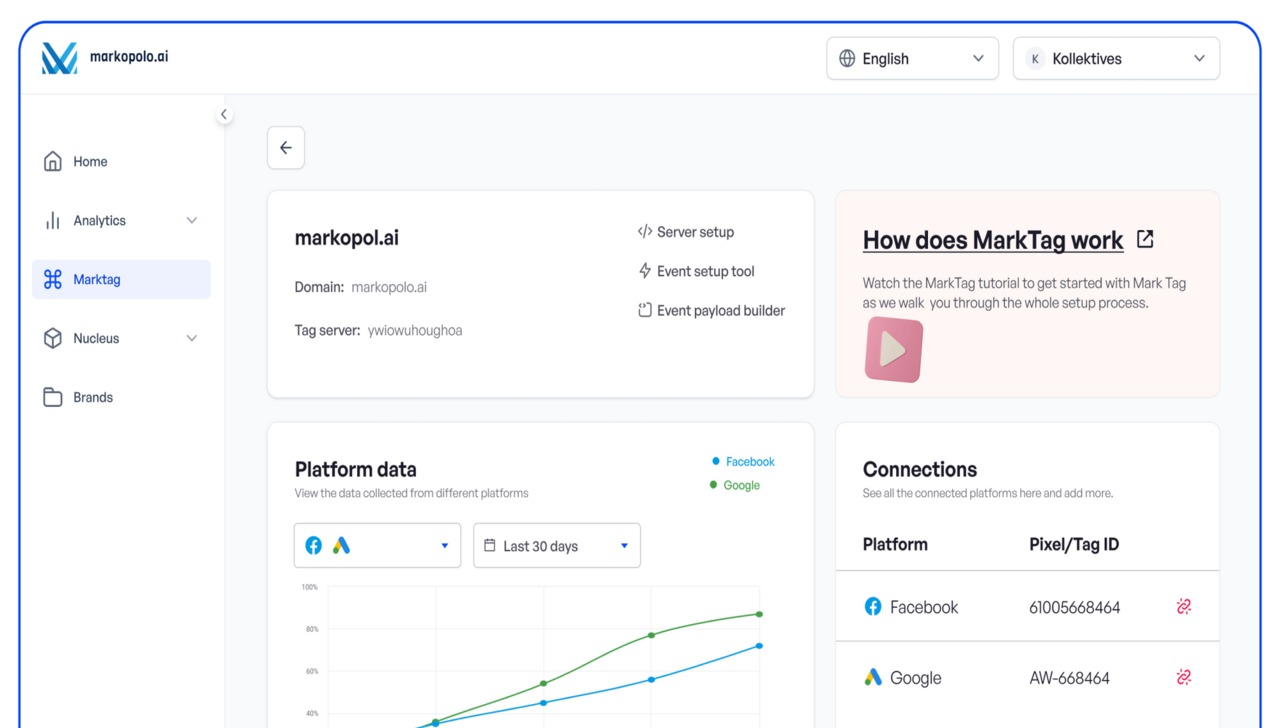Open the Event payload builder link

711,310
